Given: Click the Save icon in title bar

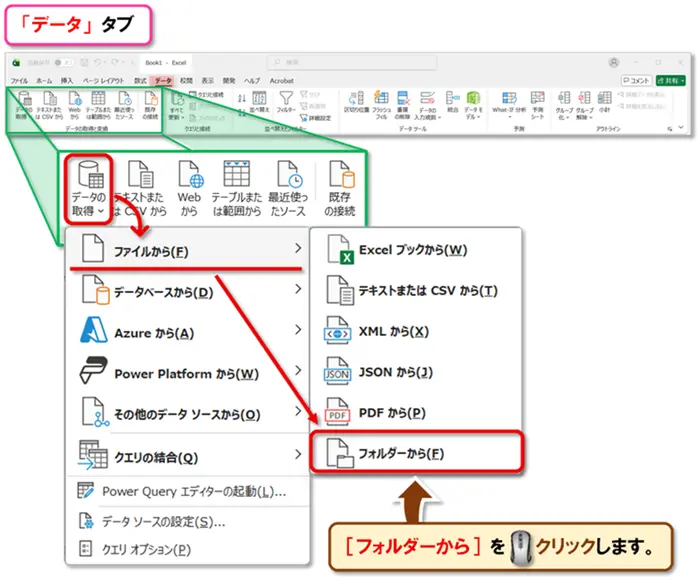Looking at the screenshot, I should tap(84, 62).
